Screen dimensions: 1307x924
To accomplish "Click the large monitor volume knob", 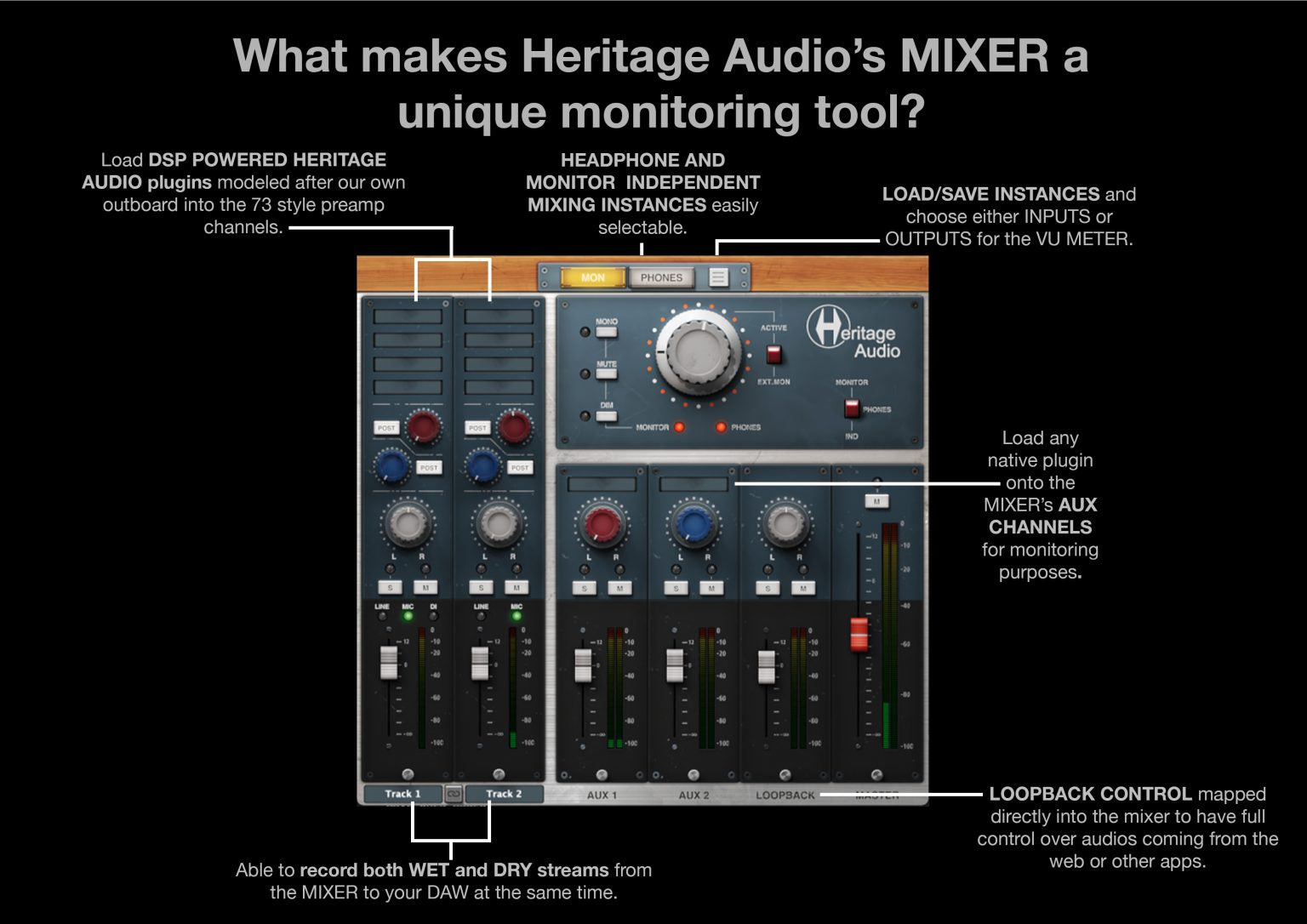I will coord(698,352).
